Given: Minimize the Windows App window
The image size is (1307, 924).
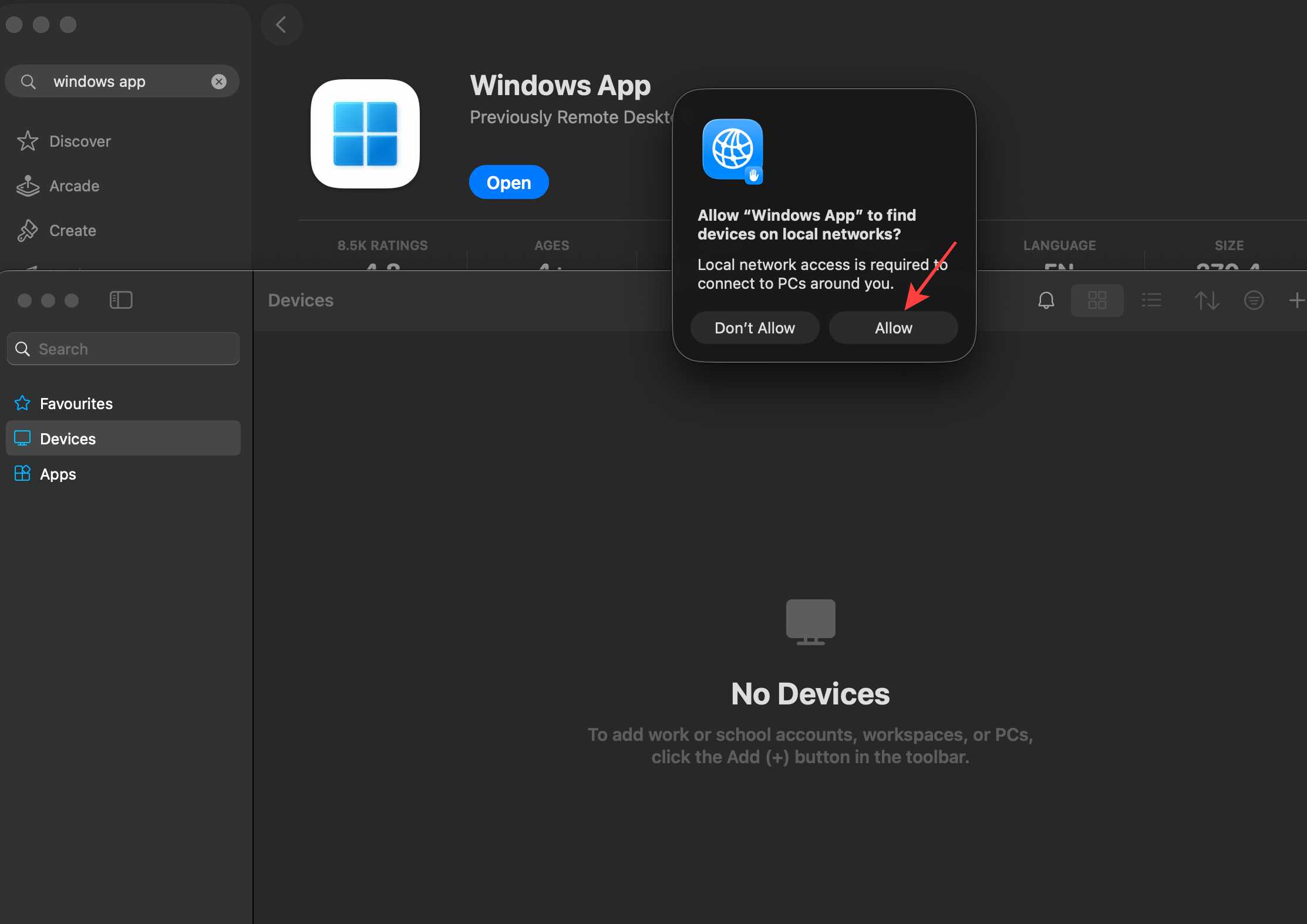Looking at the screenshot, I should [48, 301].
